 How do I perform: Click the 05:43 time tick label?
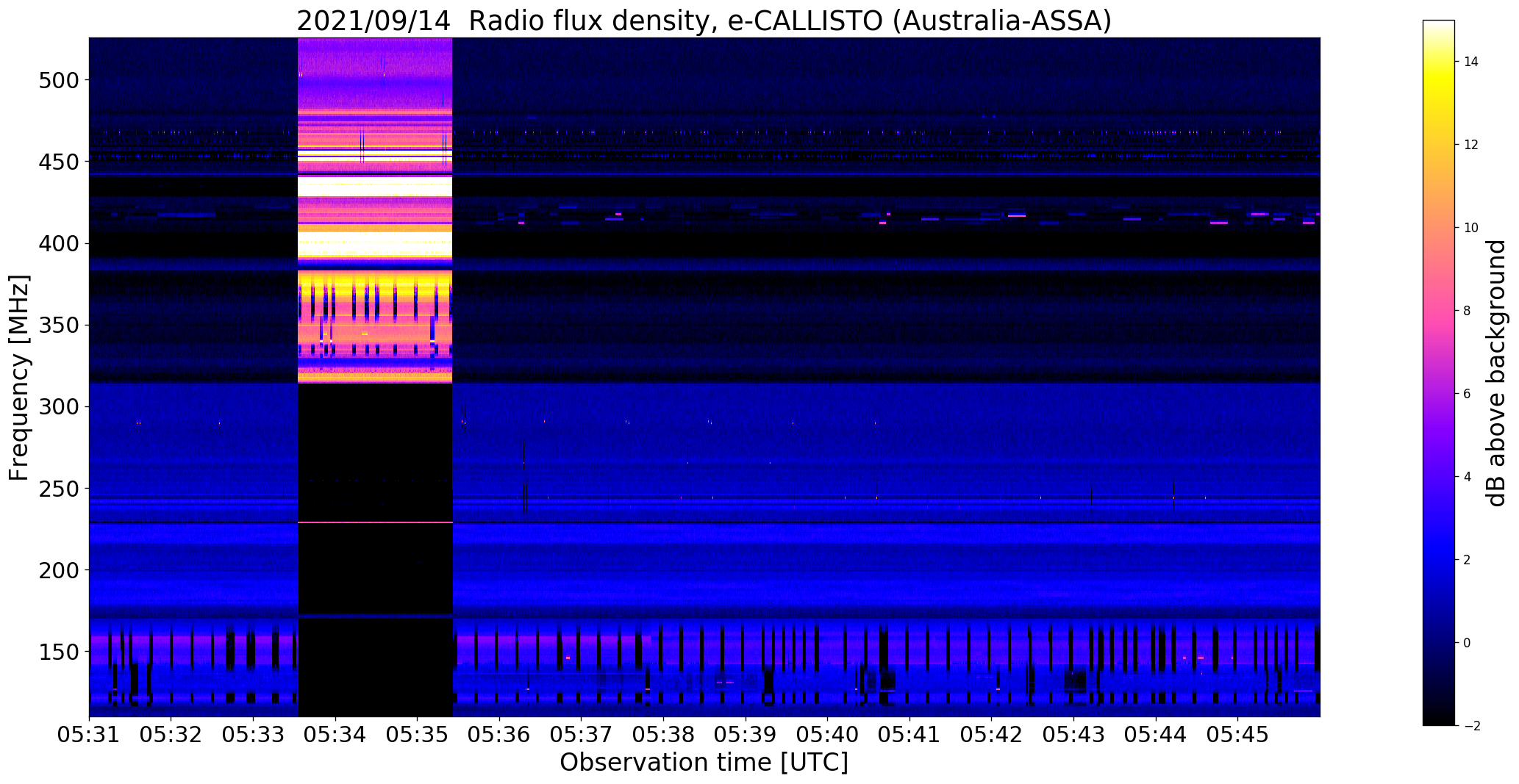pos(1073,734)
